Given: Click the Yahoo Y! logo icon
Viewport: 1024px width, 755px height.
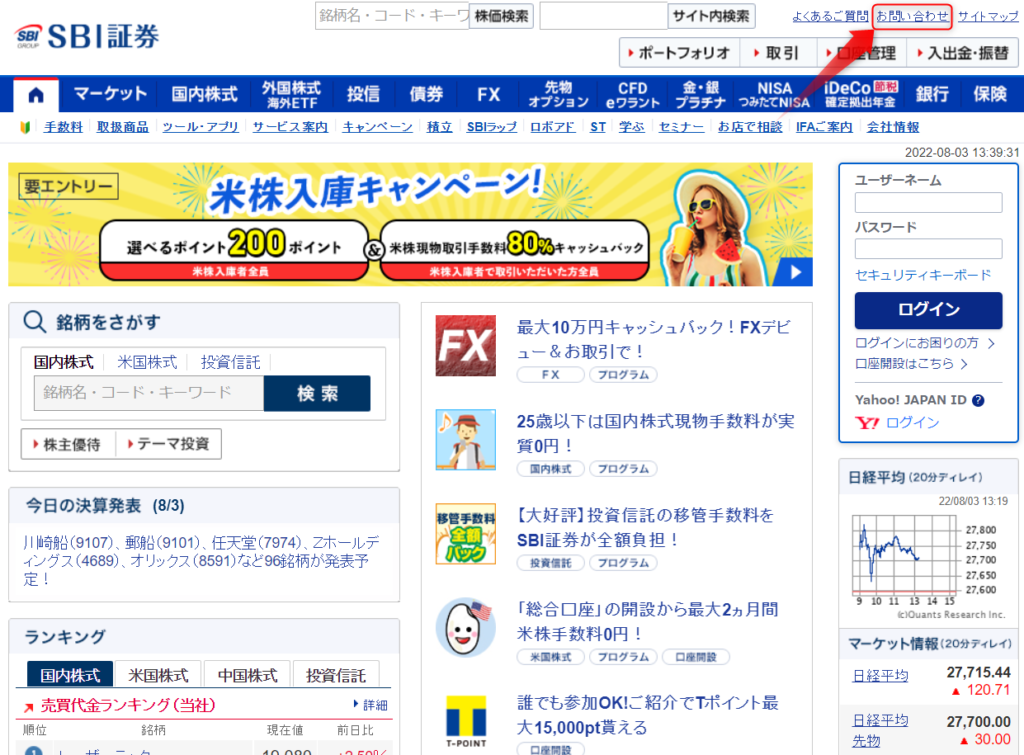Looking at the screenshot, I should 867,423.
